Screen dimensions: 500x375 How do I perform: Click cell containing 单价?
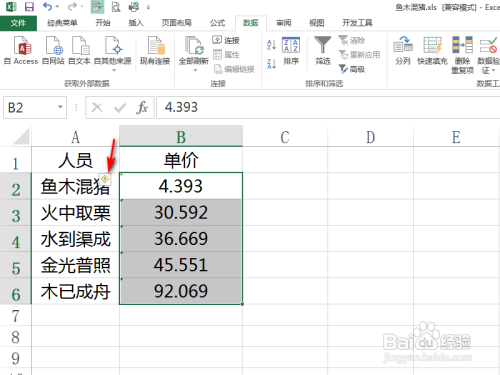[x=181, y=160]
